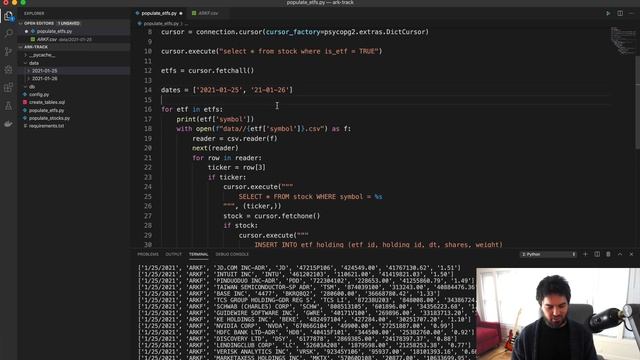This screenshot has height=360, width=640.
Task: Click 'ticker = row[3]' in the code
Action: pyautogui.click(x=237, y=168)
